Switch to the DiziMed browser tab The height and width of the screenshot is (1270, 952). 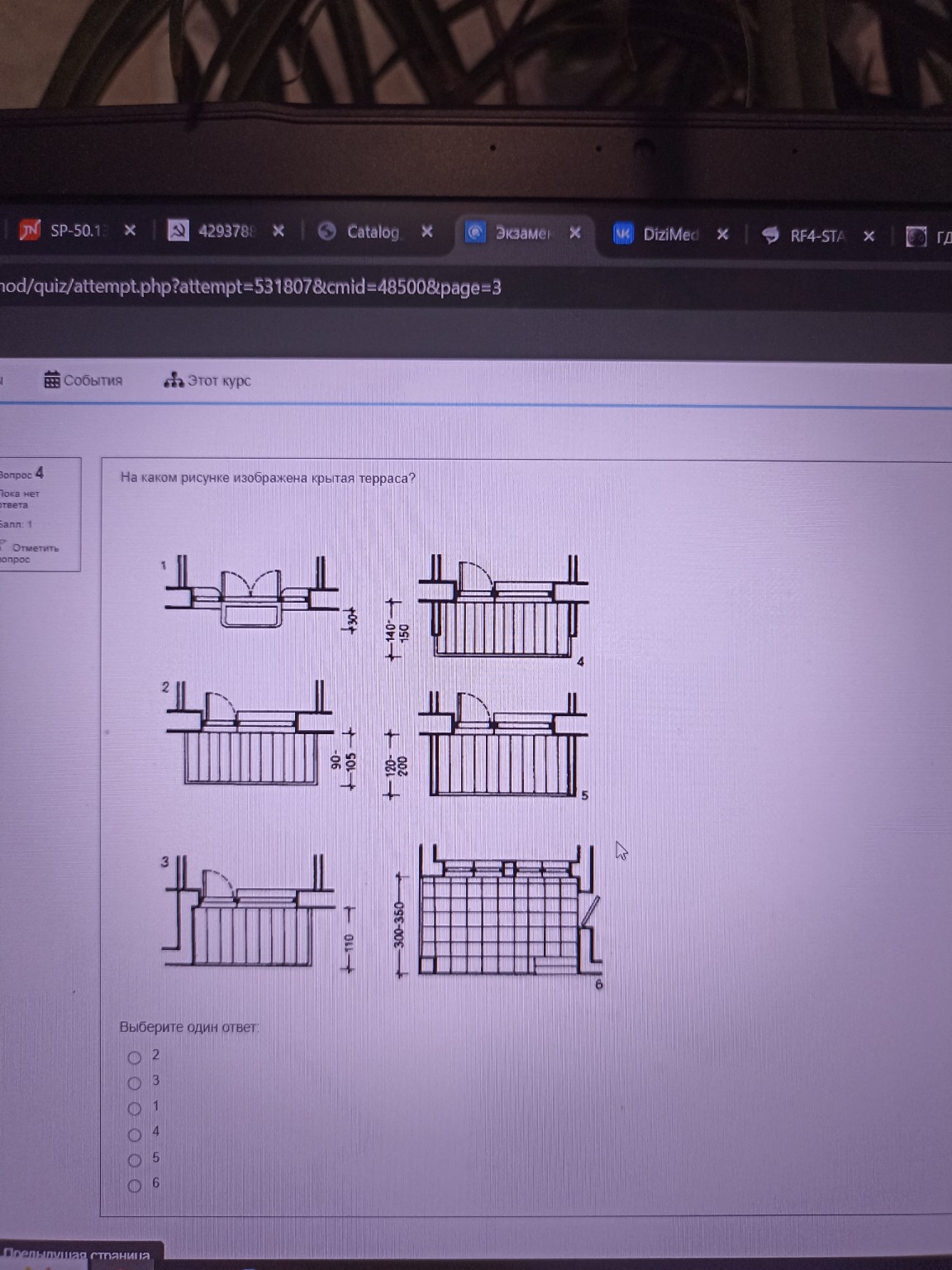pos(670,235)
